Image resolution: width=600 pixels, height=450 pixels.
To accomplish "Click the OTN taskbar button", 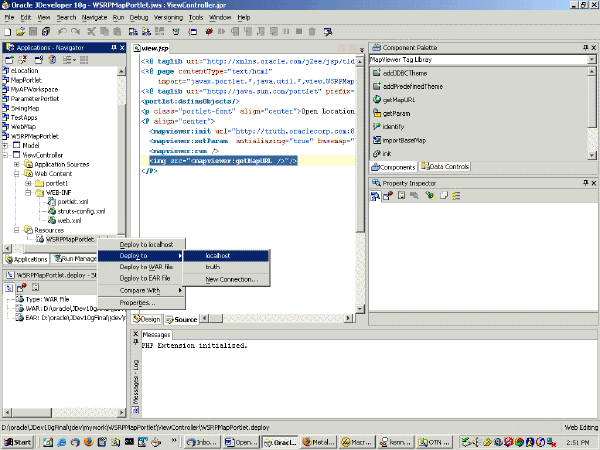I will coord(434,442).
